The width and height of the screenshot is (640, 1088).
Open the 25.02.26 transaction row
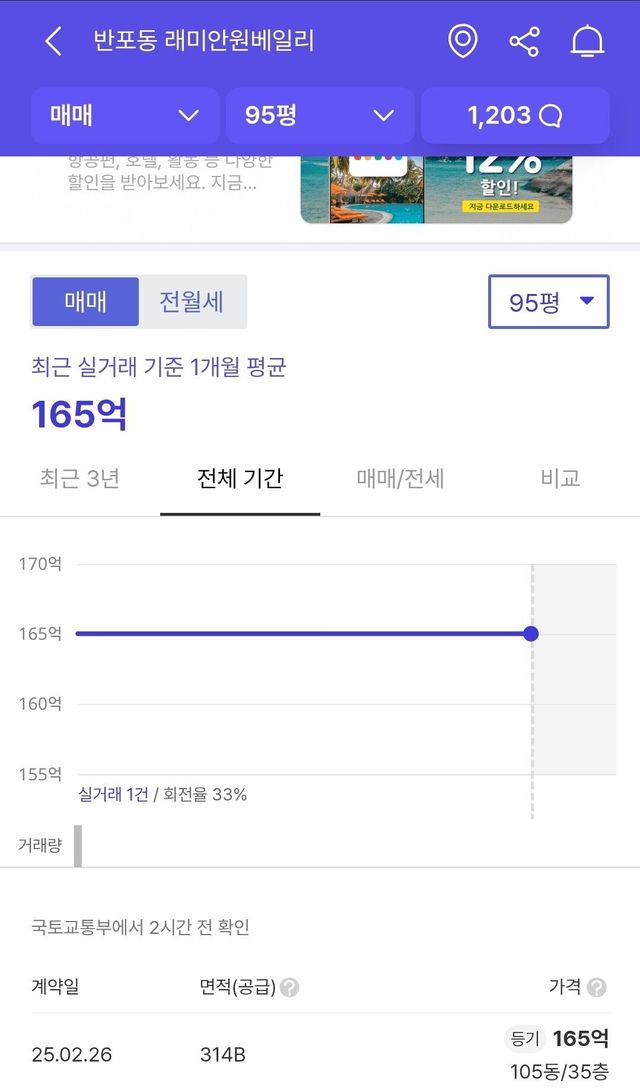pyautogui.click(x=320, y=1054)
